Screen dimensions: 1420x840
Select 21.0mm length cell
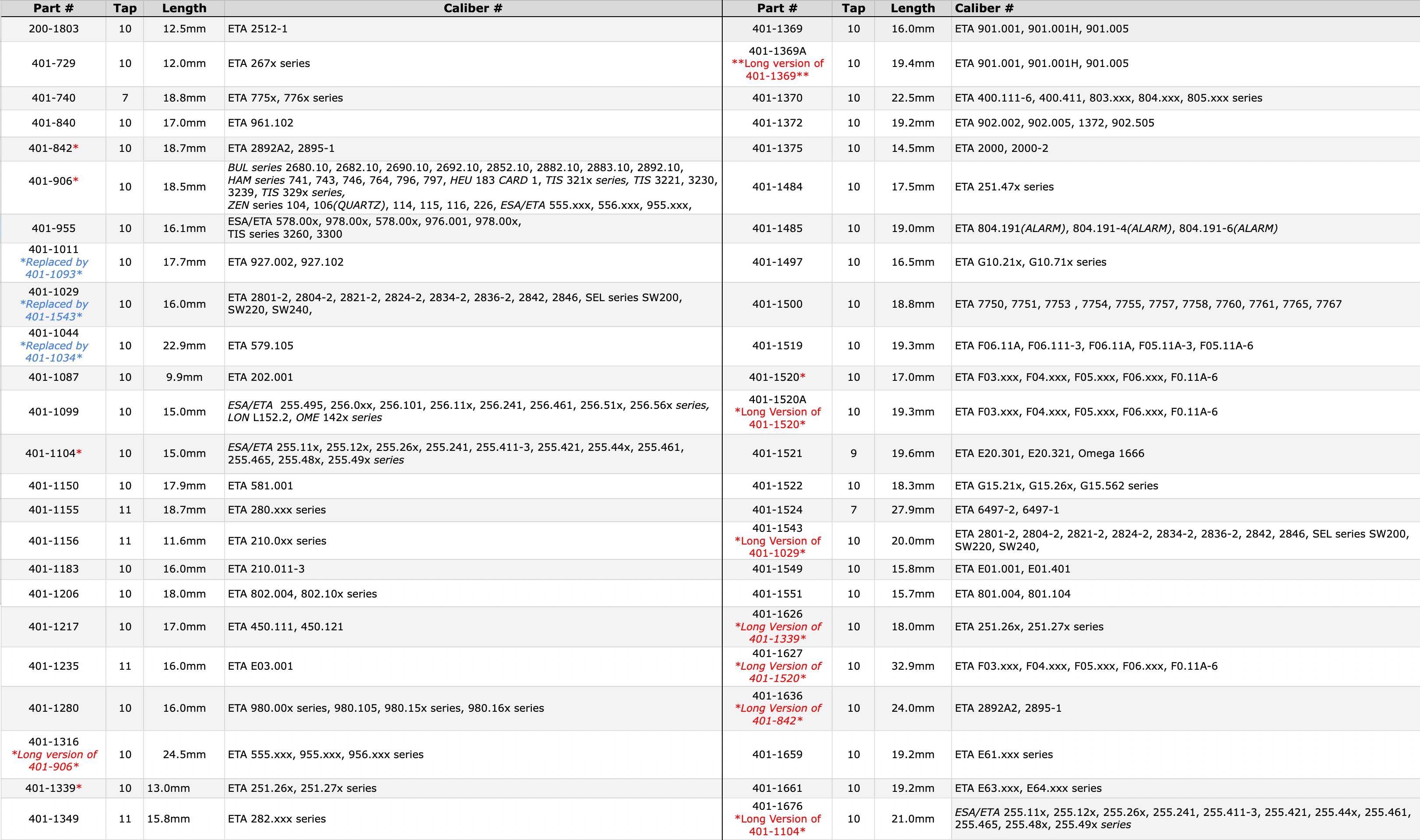[x=912, y=819]
